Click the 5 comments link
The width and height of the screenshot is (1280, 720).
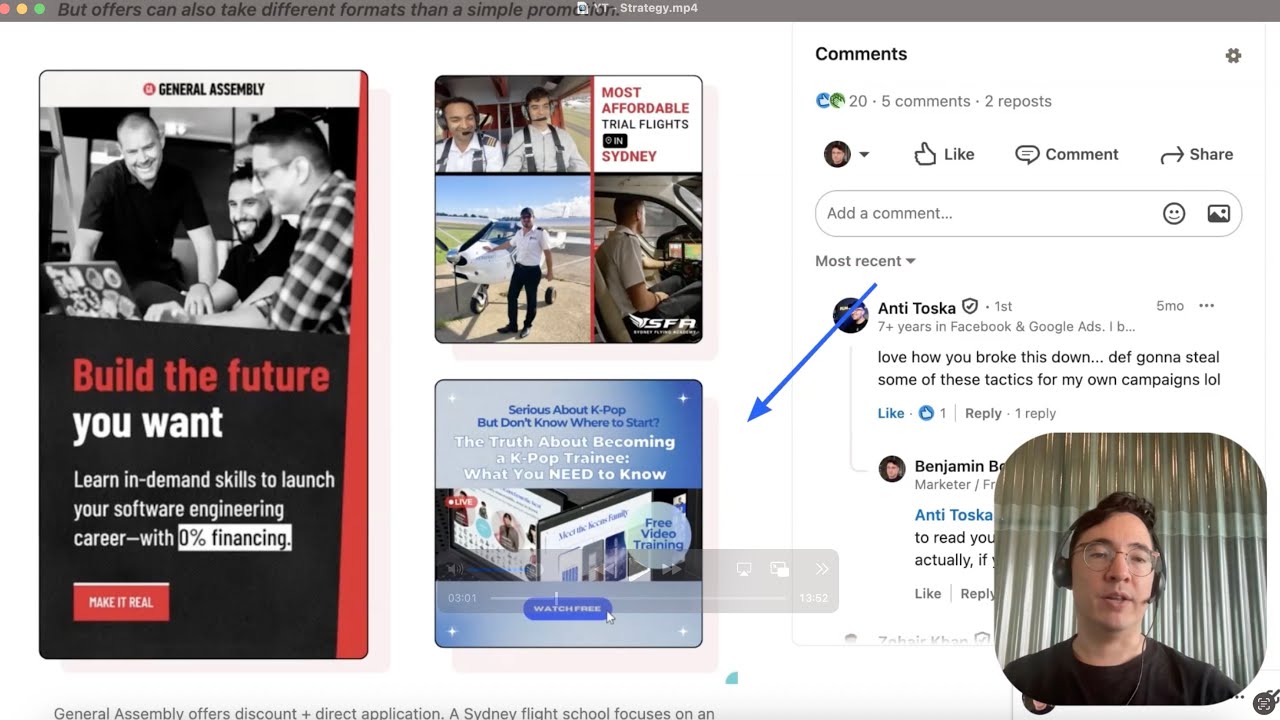click(926, 101)
